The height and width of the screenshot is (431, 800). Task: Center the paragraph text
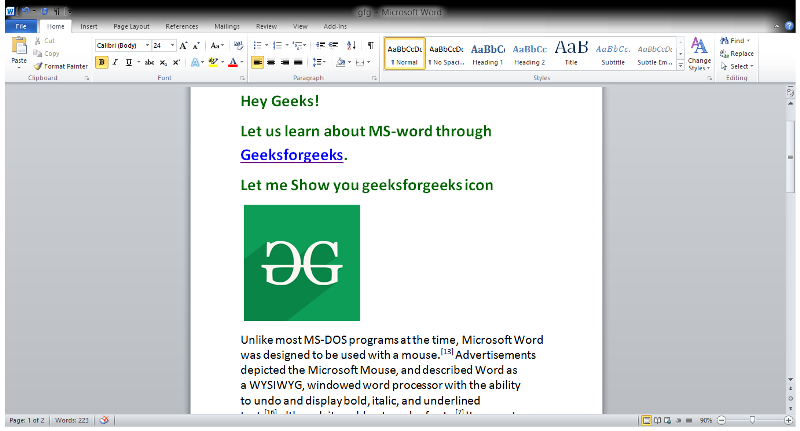tap(271, 62)
